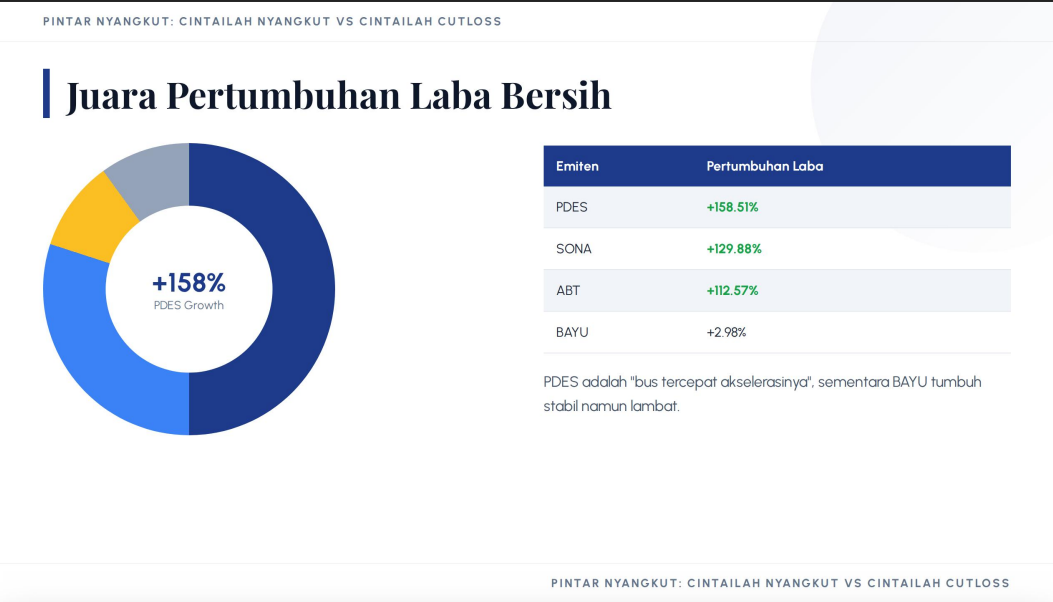Click the "Pertumbuhan Laba" column header

click(x=764, y=166)
